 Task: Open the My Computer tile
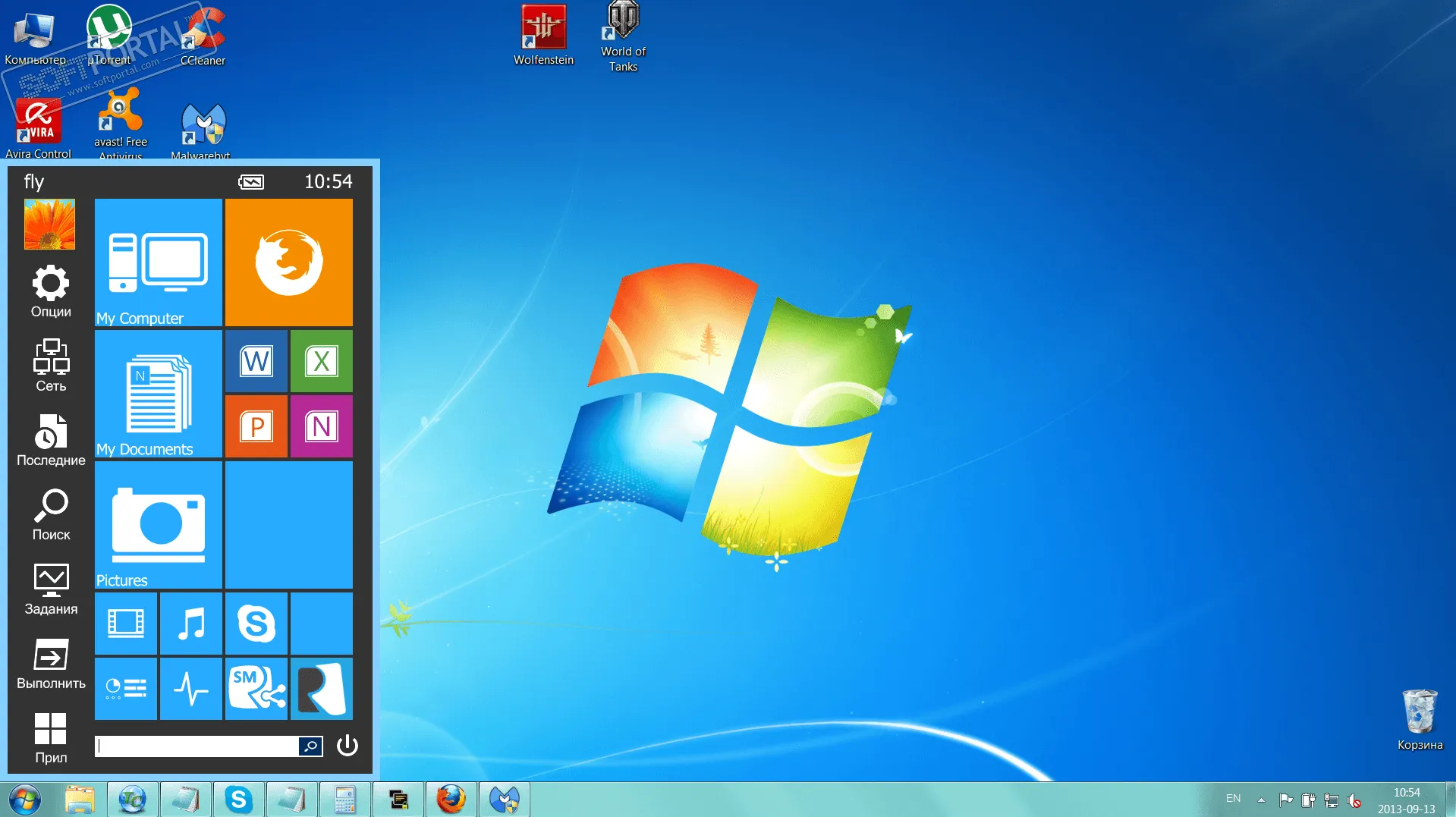tap(158, 262)
